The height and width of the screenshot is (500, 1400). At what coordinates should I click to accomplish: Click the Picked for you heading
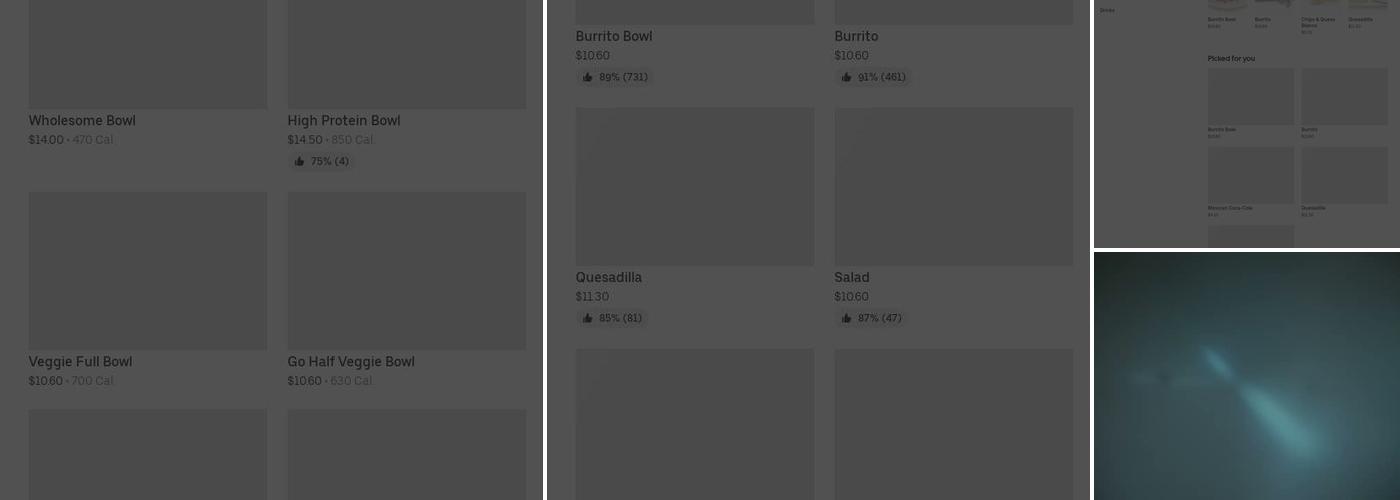click(x=1231, y=59)
